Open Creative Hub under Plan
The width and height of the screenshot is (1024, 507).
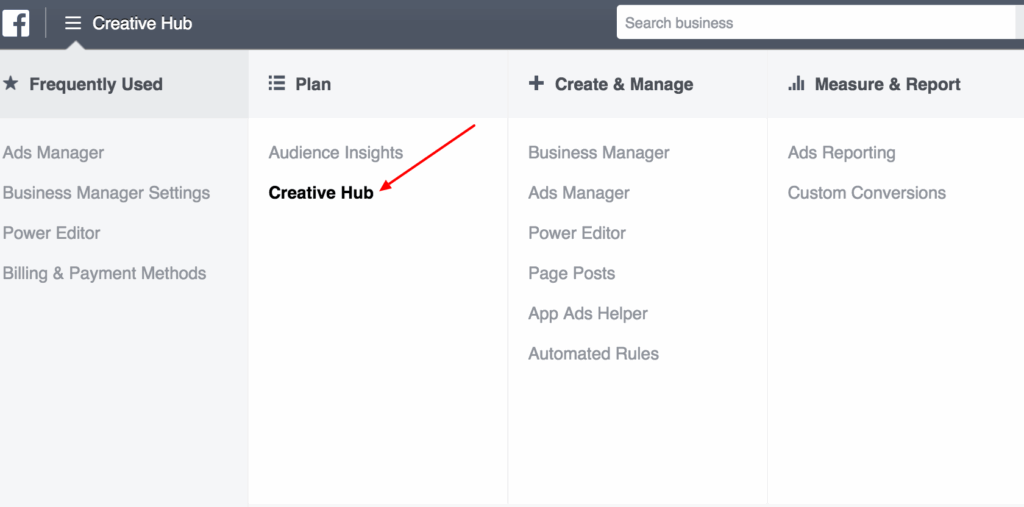321,193
